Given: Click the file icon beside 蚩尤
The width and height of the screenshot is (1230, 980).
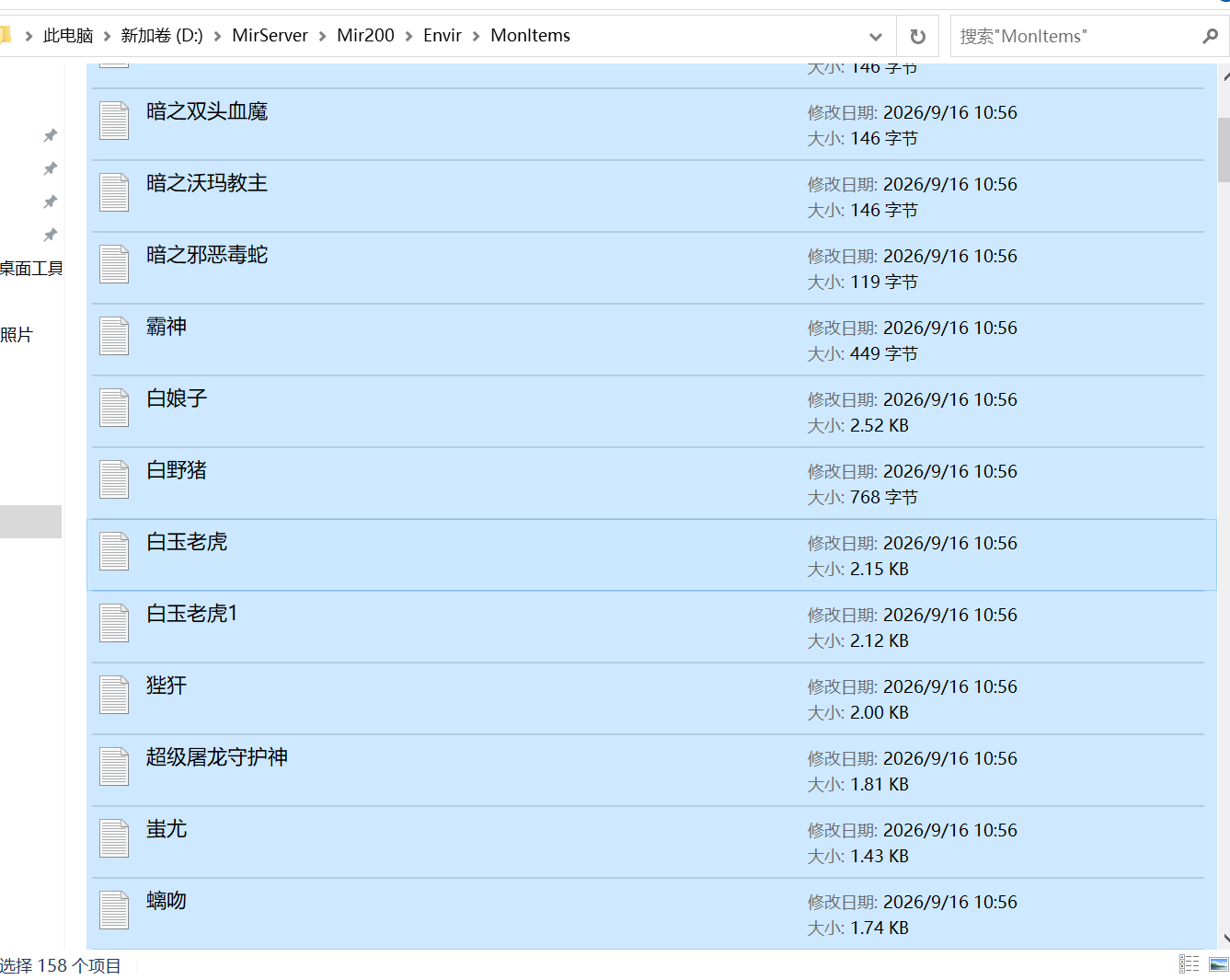Looking at the screenshot, I should click(114, 838).
